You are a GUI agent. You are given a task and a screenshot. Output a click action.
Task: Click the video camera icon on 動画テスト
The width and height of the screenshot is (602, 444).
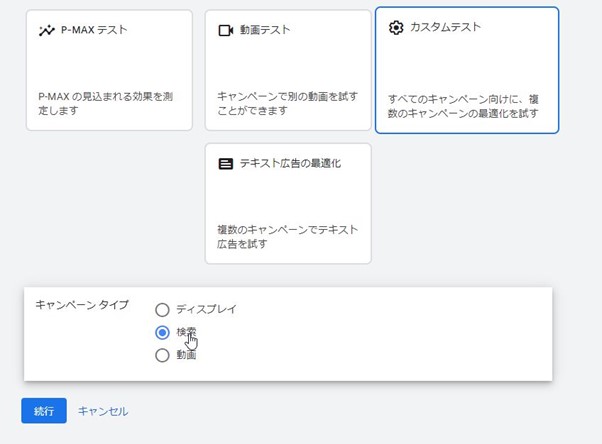click(x=225, y=31)
